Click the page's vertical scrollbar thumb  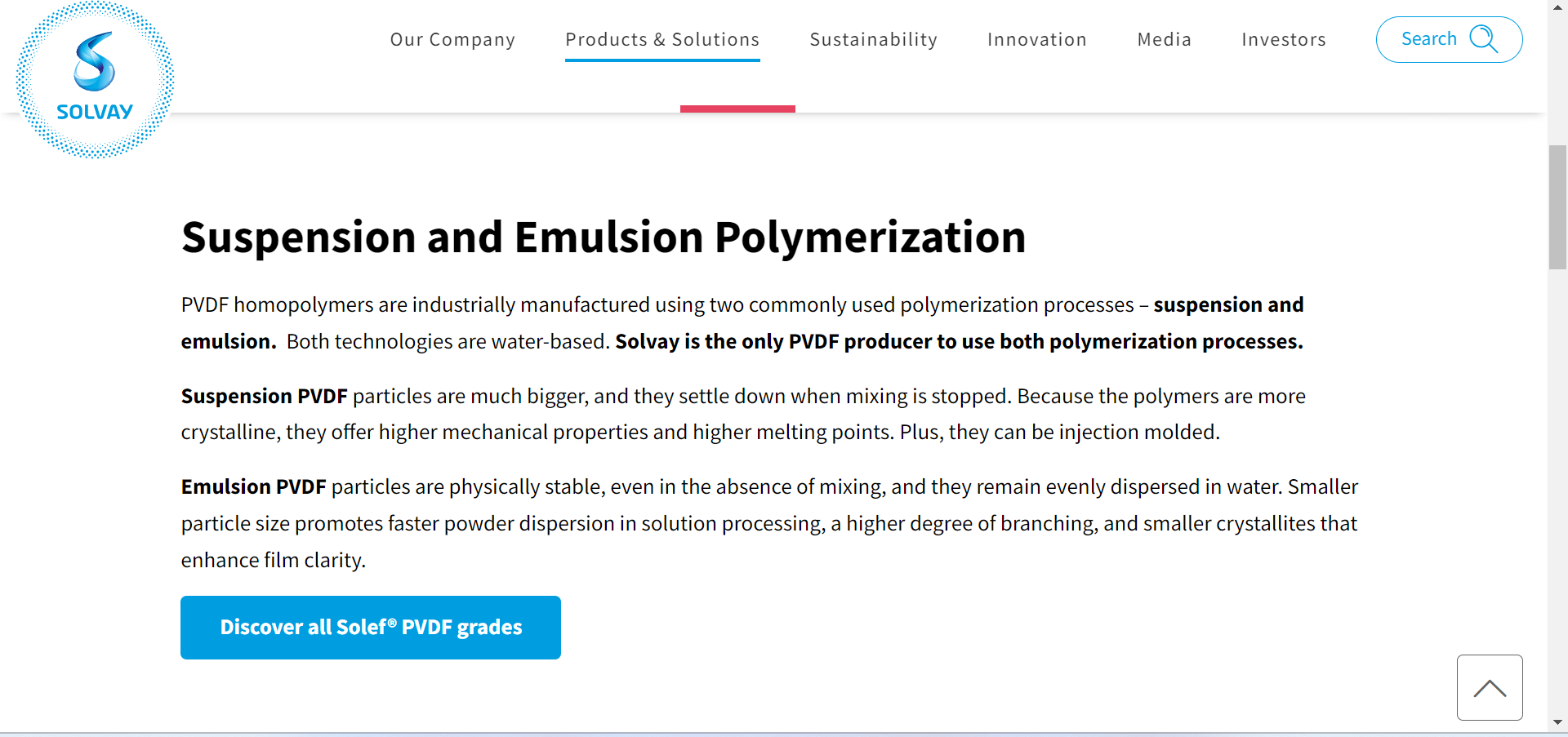coord(1557,206)
